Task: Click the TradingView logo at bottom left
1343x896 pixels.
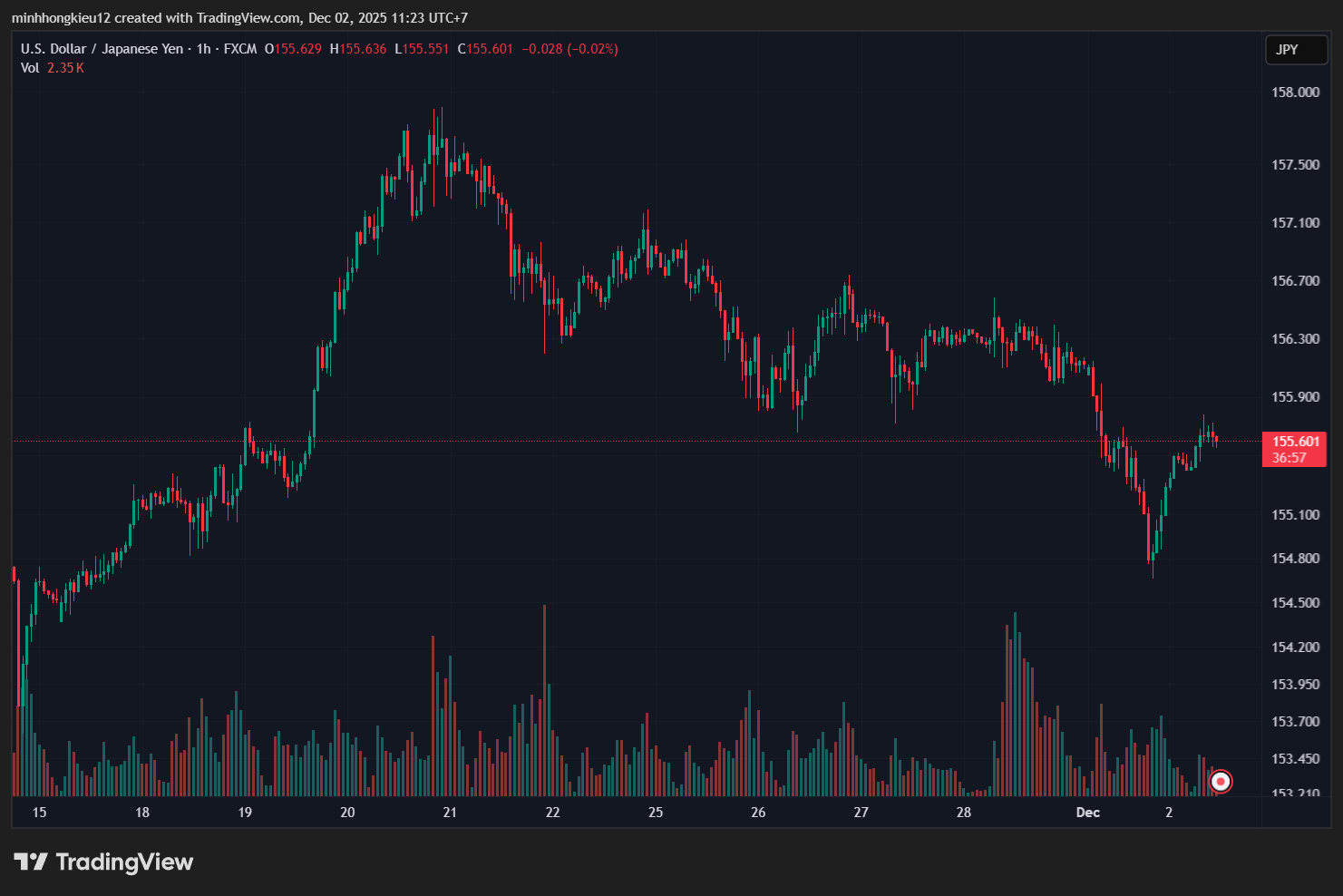Action: click(103, 862)
